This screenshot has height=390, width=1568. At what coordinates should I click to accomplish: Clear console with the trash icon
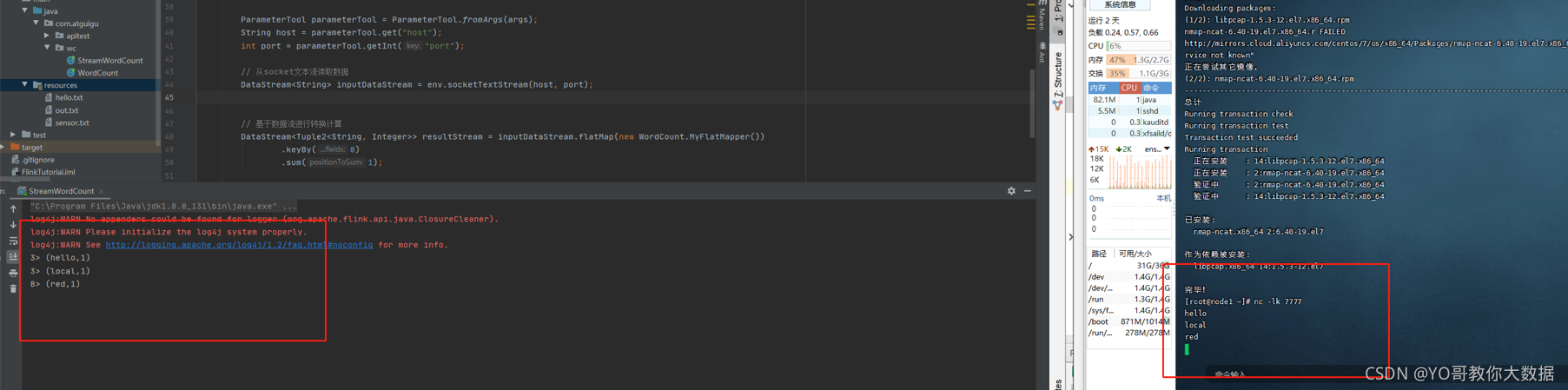coord(13,288)
